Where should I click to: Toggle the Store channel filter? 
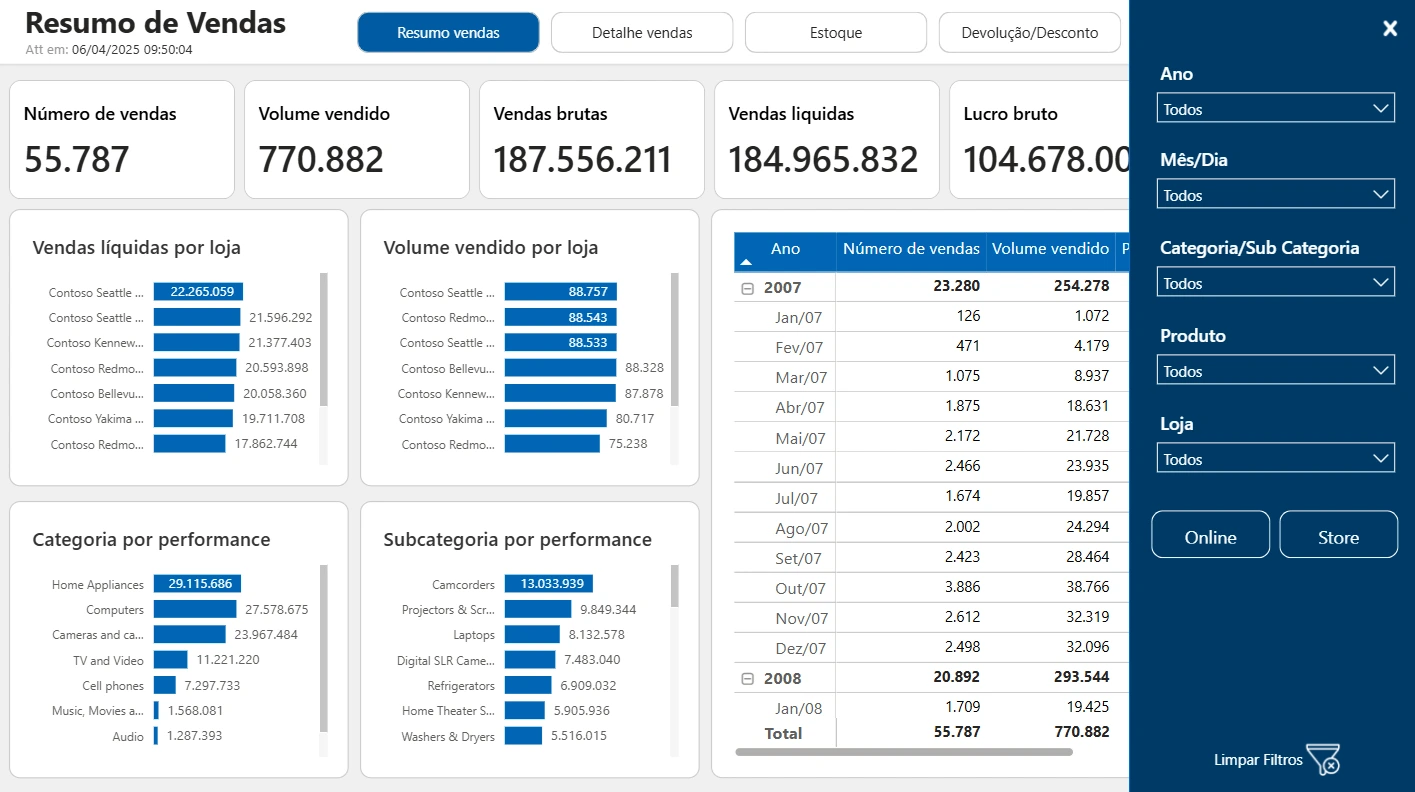(x=1338, y=535)
